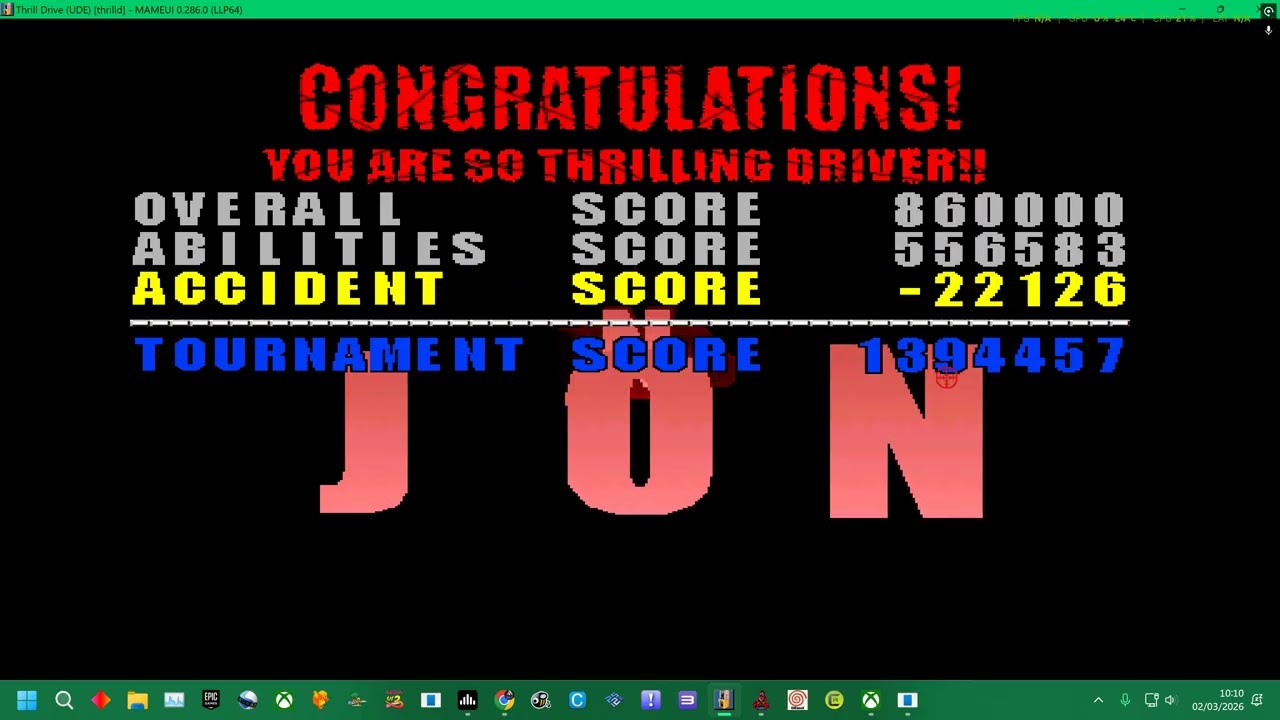Restore the MAME window size
This screenshot has width=1280, height=720.
coord(1219,9)
